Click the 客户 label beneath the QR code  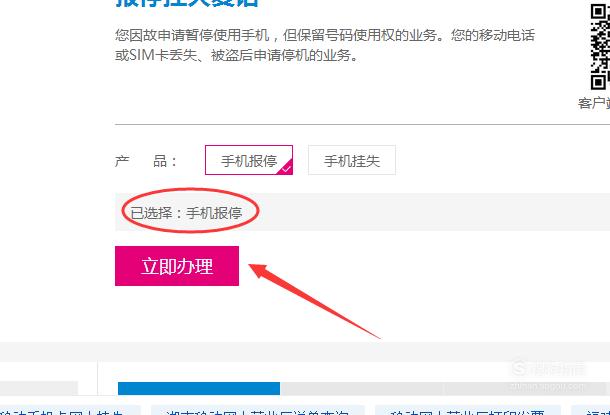click(x=594, y=103)
